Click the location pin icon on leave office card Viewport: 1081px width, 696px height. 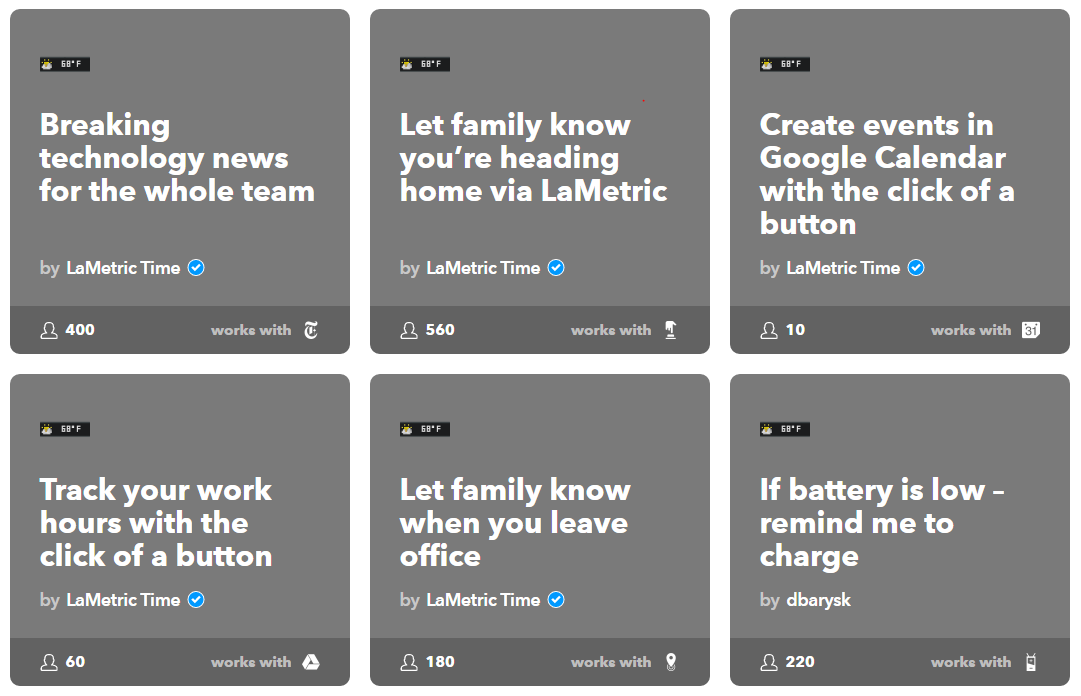(x=671, y=662)
